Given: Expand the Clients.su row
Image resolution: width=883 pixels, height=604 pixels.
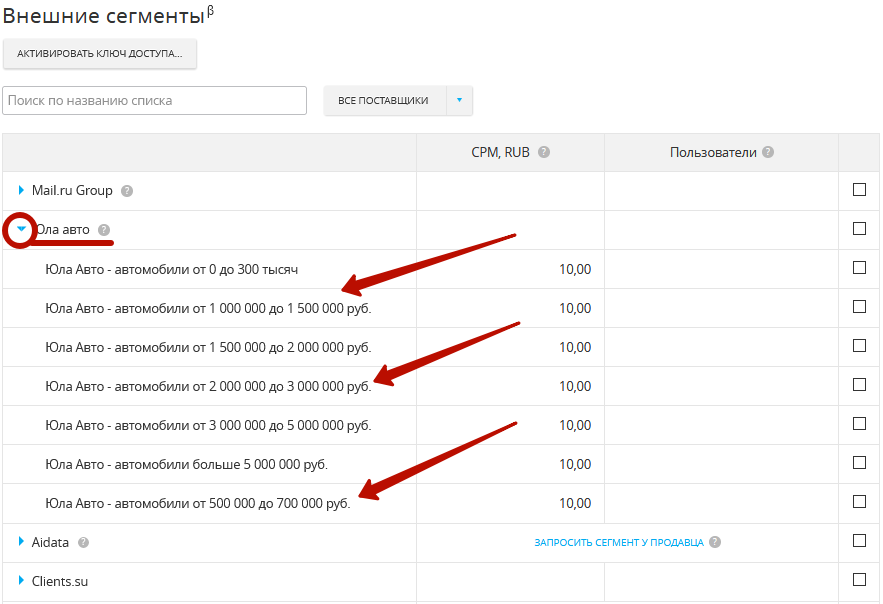Looking at the screenshot, I should [21, 580].
